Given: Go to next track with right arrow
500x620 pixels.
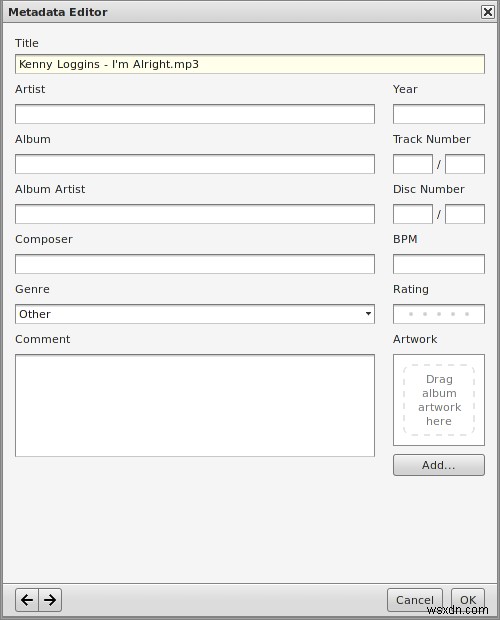Looking at the screenshot, I should (x=50, y=600).
